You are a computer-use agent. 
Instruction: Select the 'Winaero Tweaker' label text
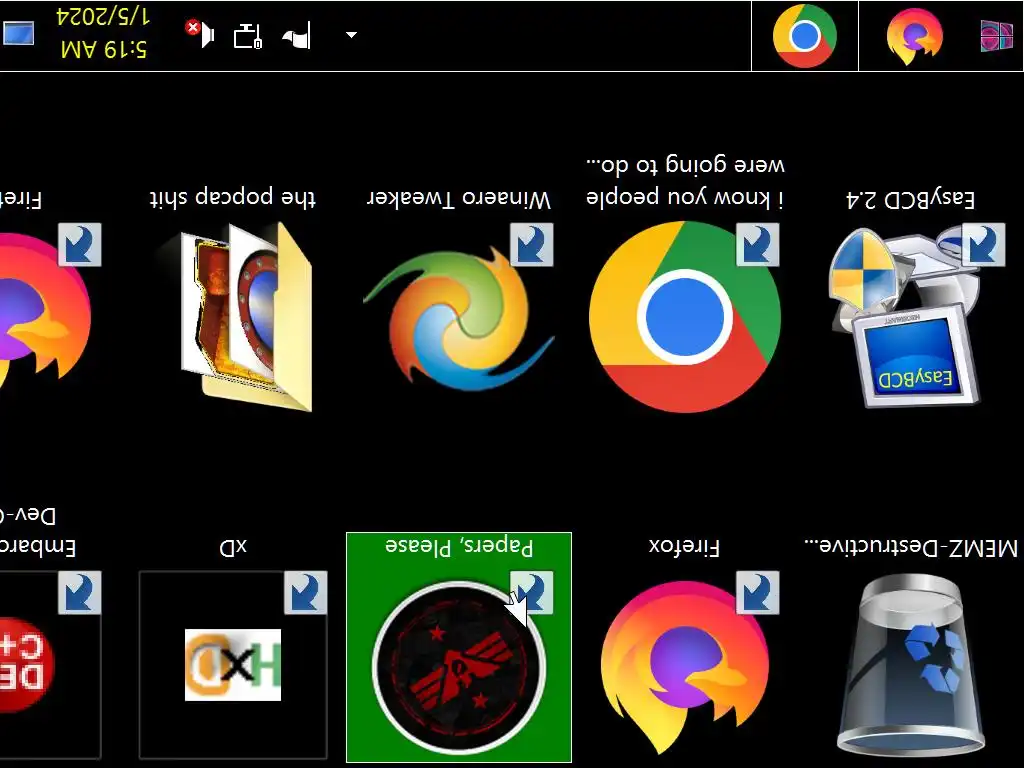(x=458, y=199)
